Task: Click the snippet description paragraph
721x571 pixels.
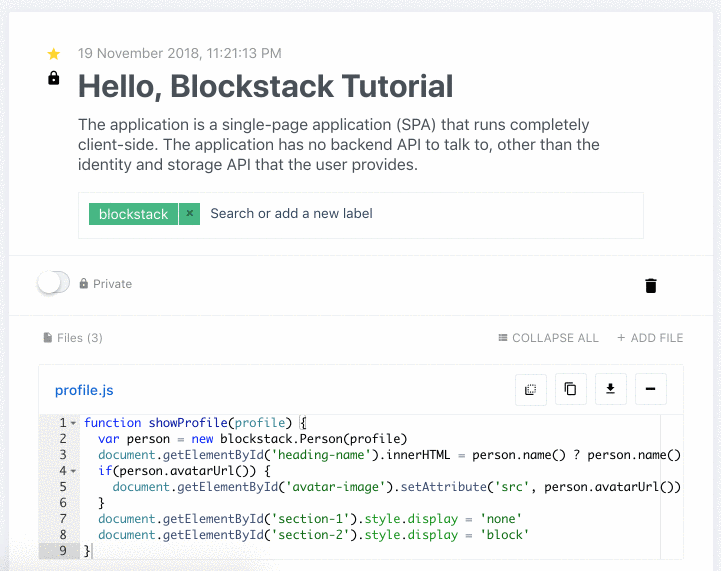Action: (338, 144)
